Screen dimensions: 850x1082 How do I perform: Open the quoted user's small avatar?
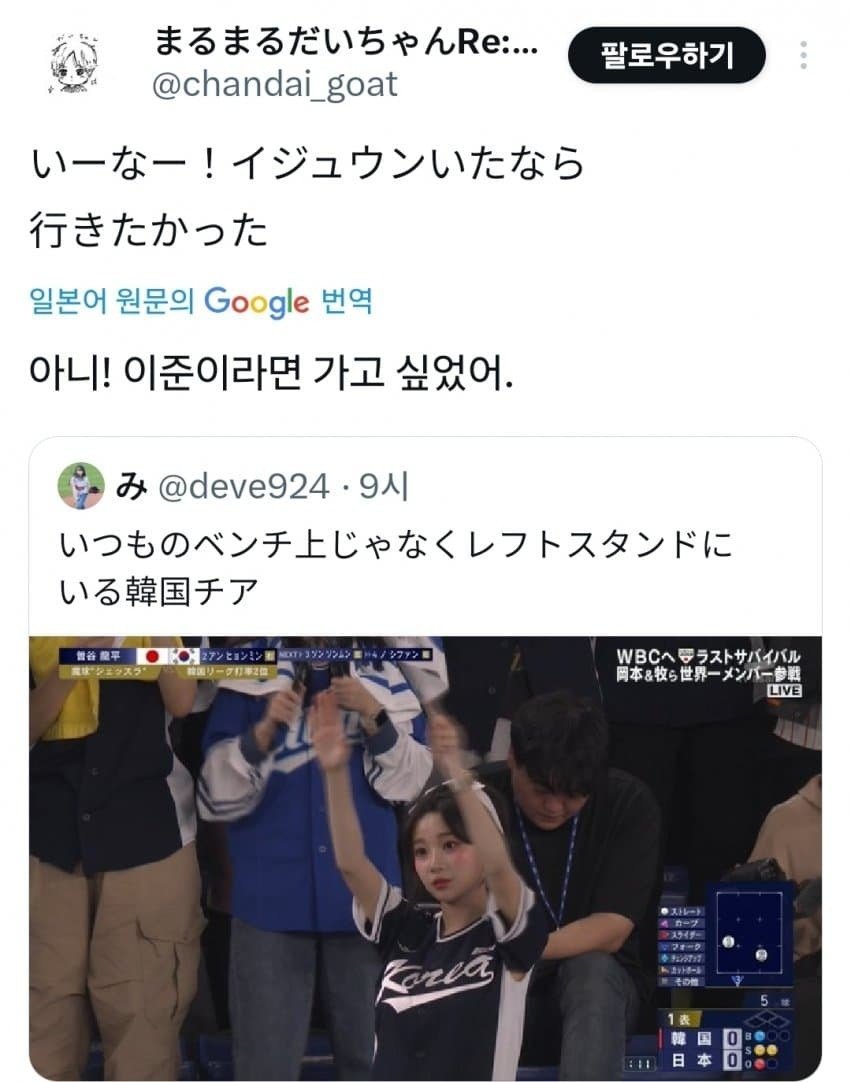click(x=81, y=486)
